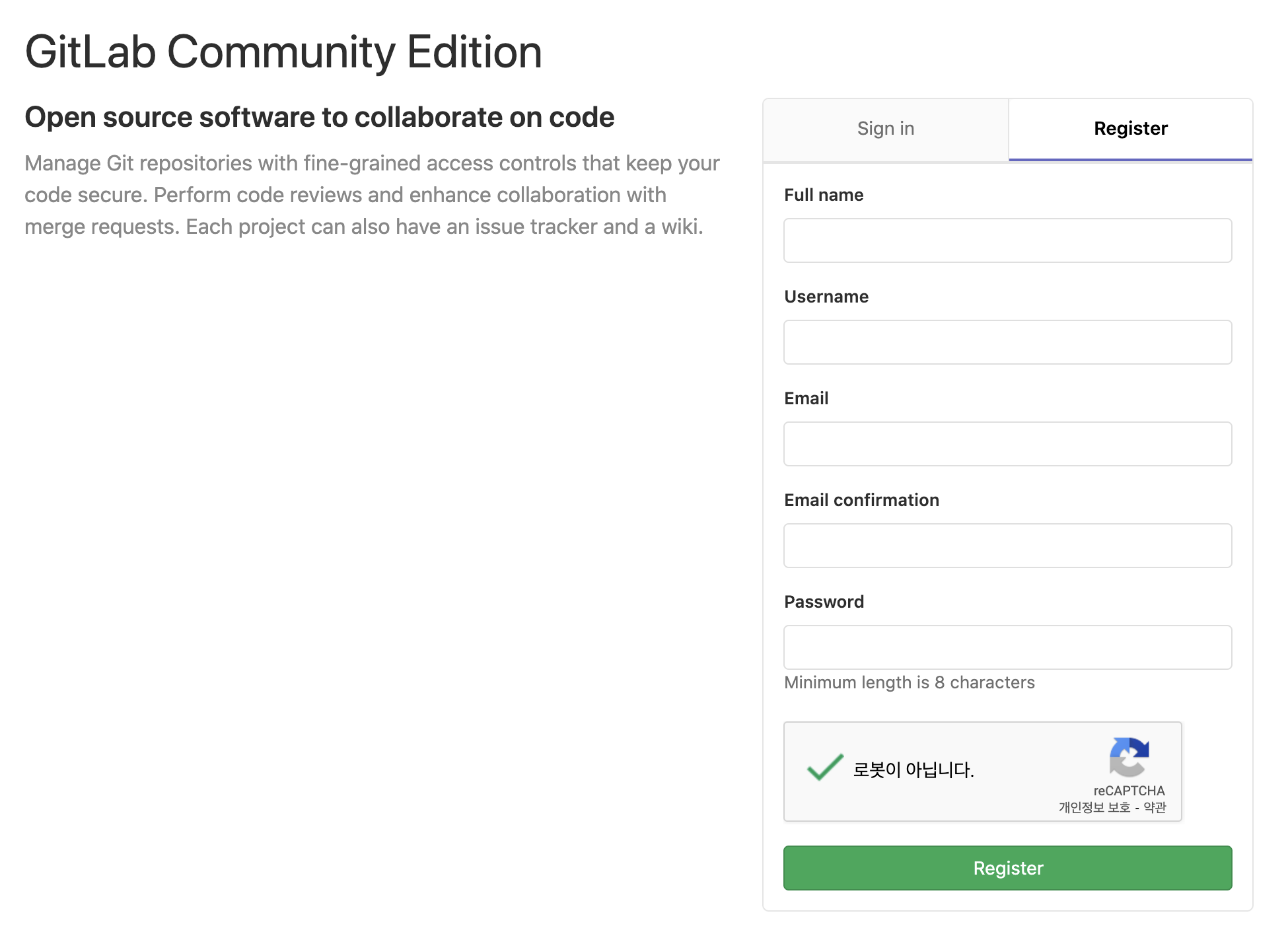Image resolution: width=1288 pixels, height=942 pixels.
Task: Click the 'Email' field label
Action: click(806, 398)
